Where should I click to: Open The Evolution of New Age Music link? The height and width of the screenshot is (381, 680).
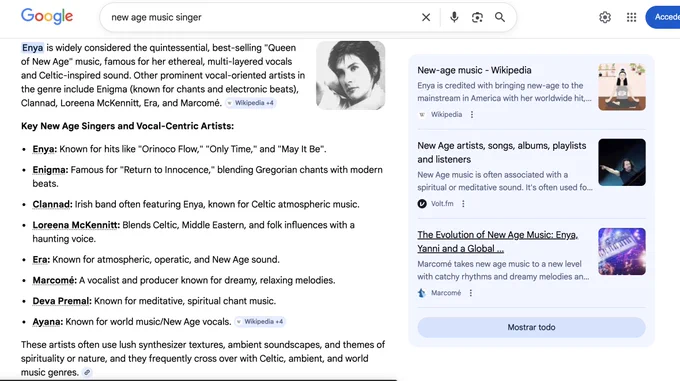pyautogui.click(x=497, y=241)
